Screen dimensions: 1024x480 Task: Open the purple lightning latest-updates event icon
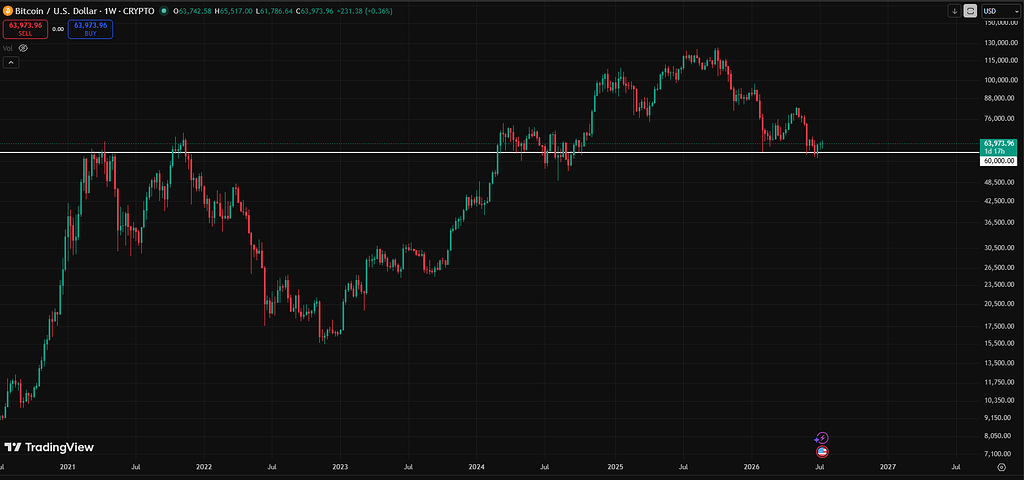click(x=823, y=438)
